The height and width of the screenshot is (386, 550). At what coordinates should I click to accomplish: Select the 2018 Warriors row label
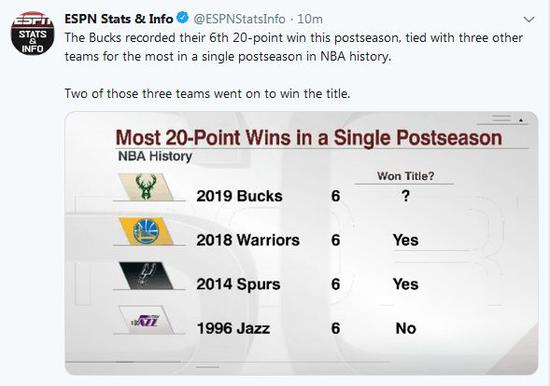(x=248, y=240)
